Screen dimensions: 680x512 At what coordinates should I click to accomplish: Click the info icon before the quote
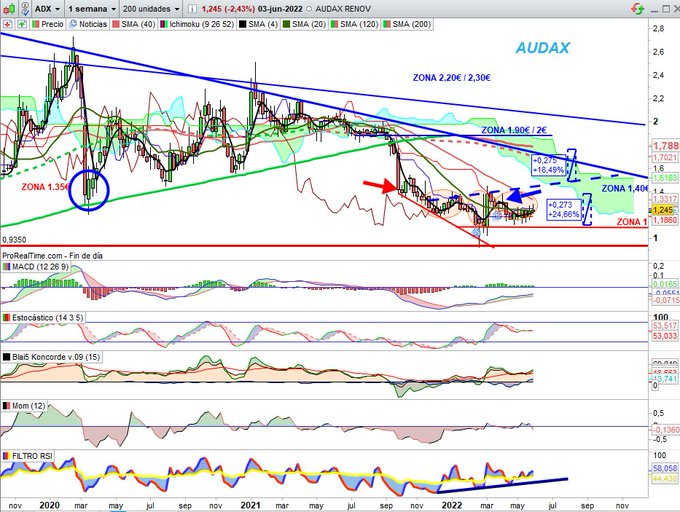[x=193, y=9]
